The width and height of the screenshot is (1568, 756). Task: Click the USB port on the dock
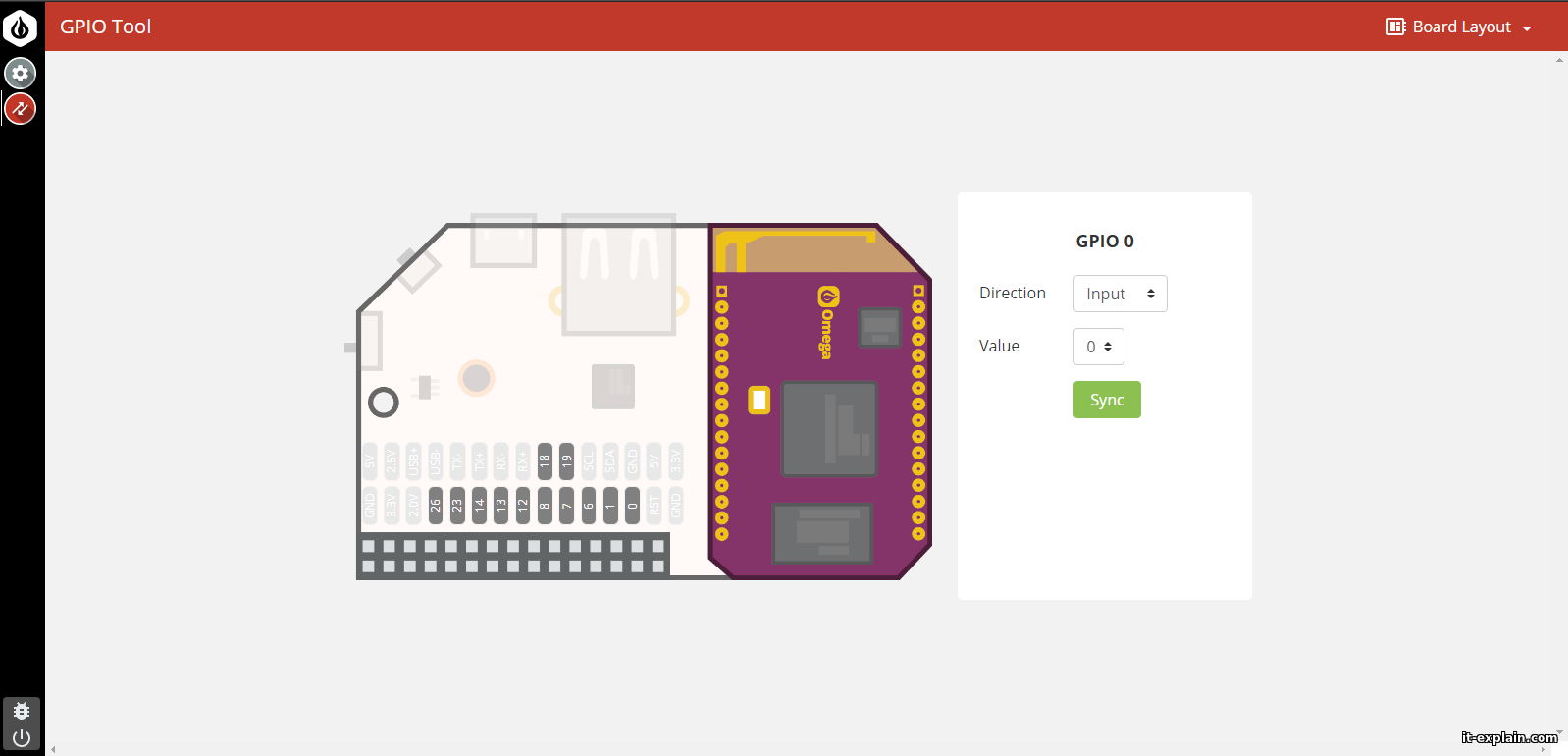618,273
